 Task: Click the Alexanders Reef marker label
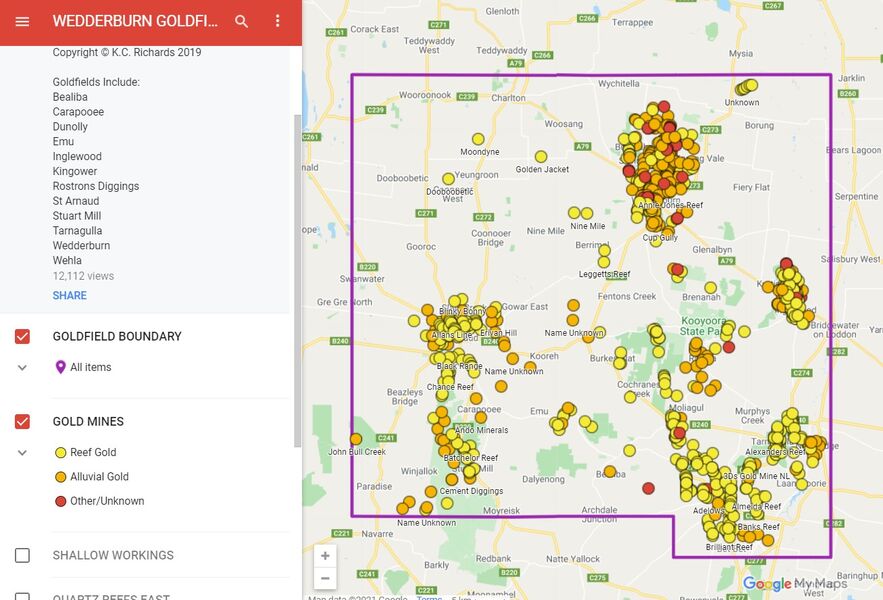pos(775,451)
